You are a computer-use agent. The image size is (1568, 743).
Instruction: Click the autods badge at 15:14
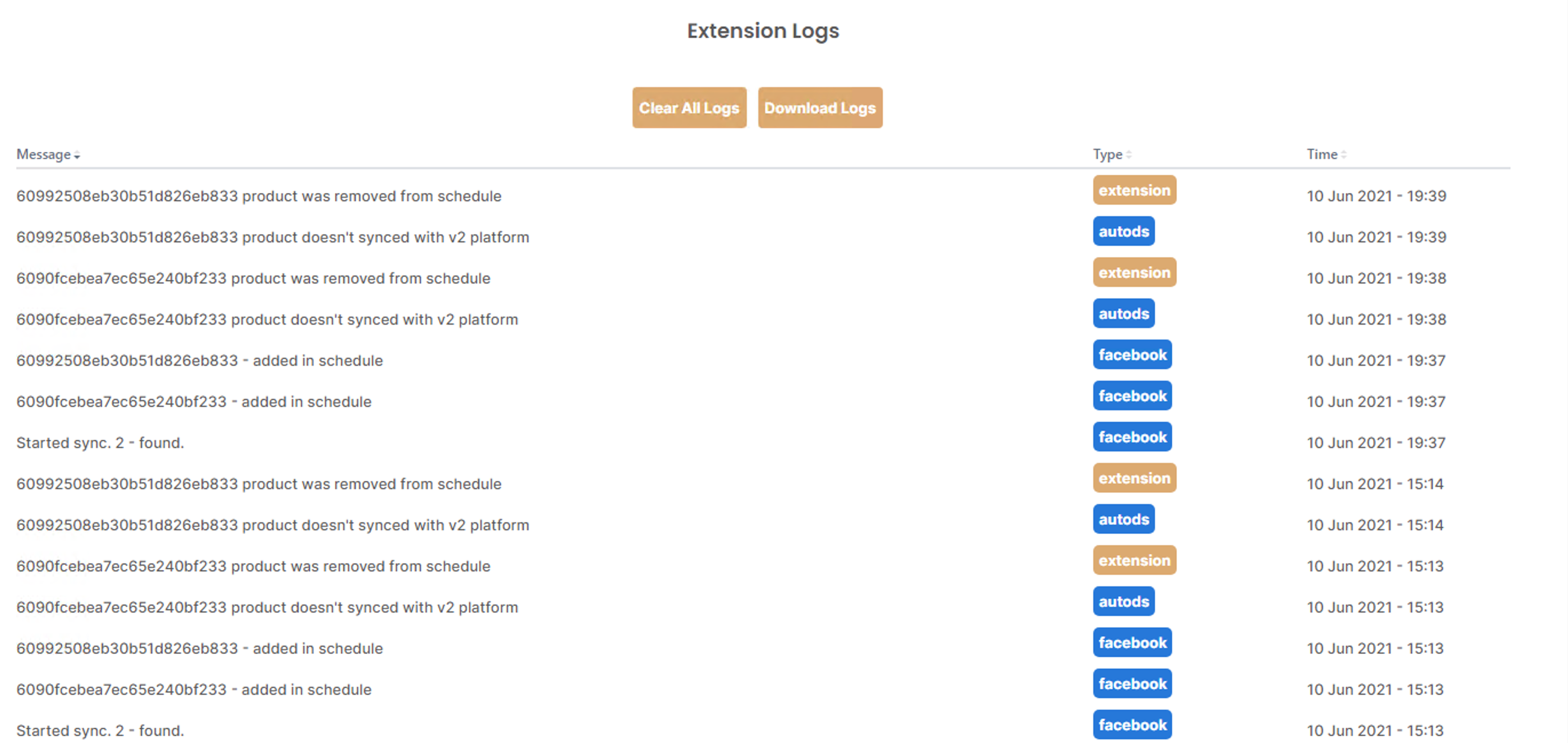(1124, 519)
